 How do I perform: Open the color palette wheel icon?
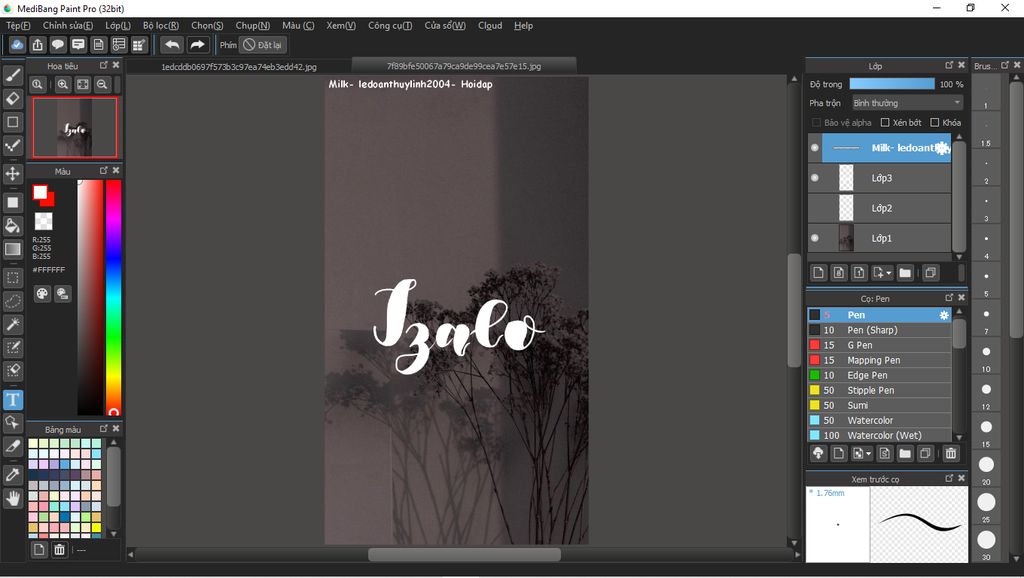coord(42,294)
